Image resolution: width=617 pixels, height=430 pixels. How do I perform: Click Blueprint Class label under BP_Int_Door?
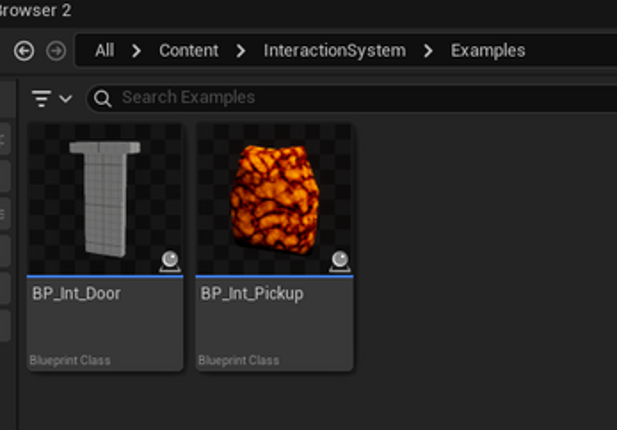point(70,360)
